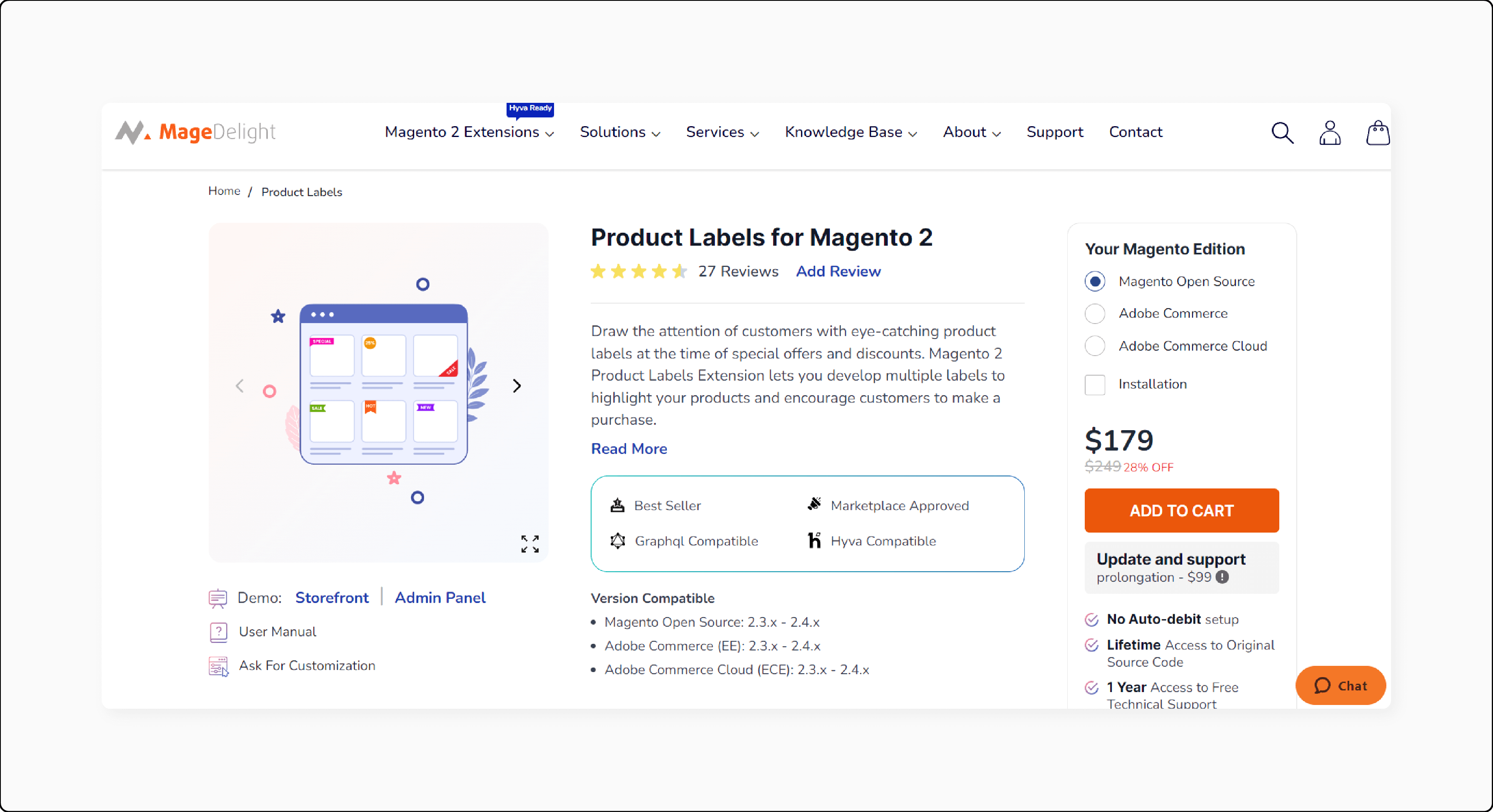
Task: Click the Read More link
Action: tap(629, 448)
